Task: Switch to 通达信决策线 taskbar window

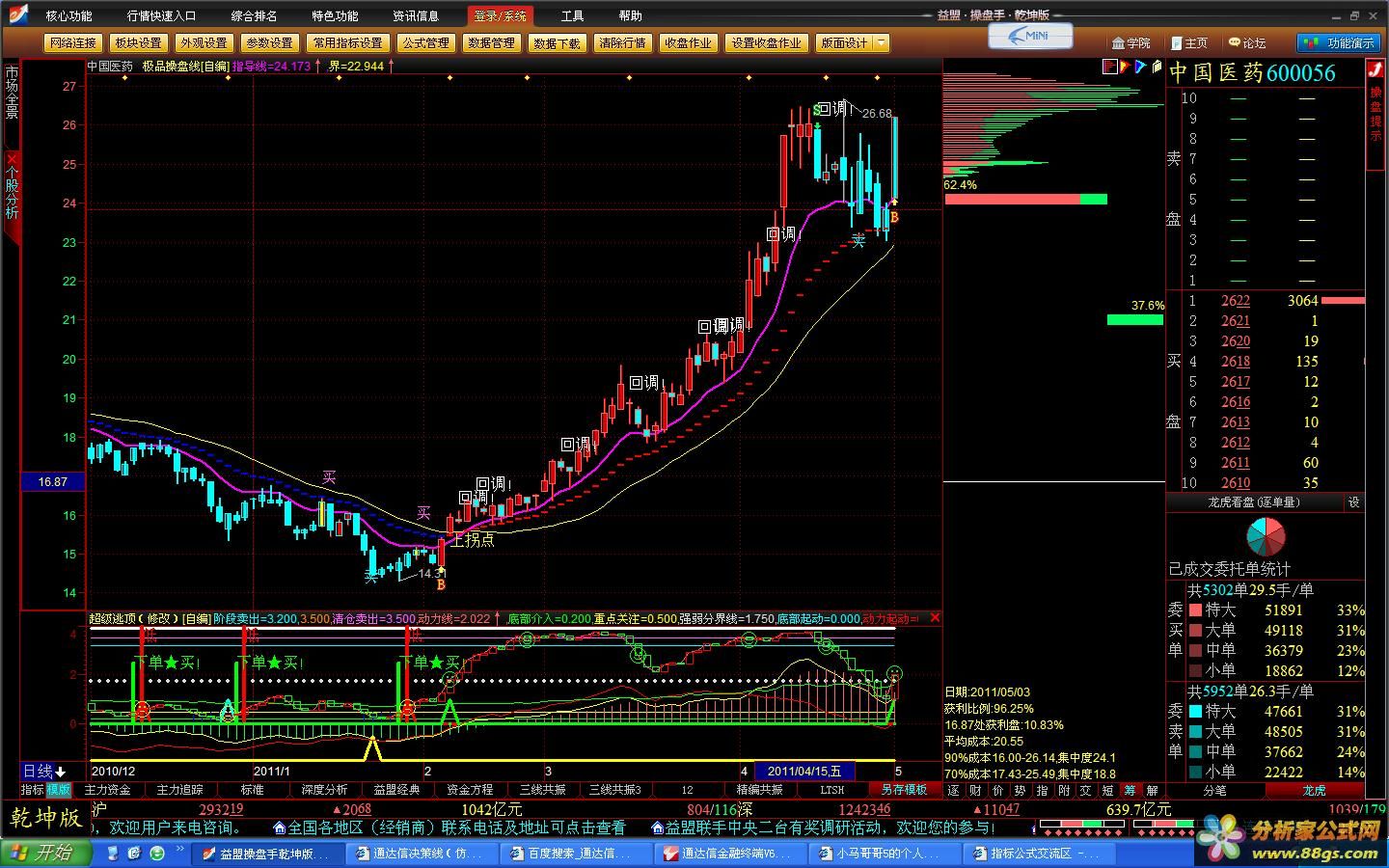Action: [422, 854]
